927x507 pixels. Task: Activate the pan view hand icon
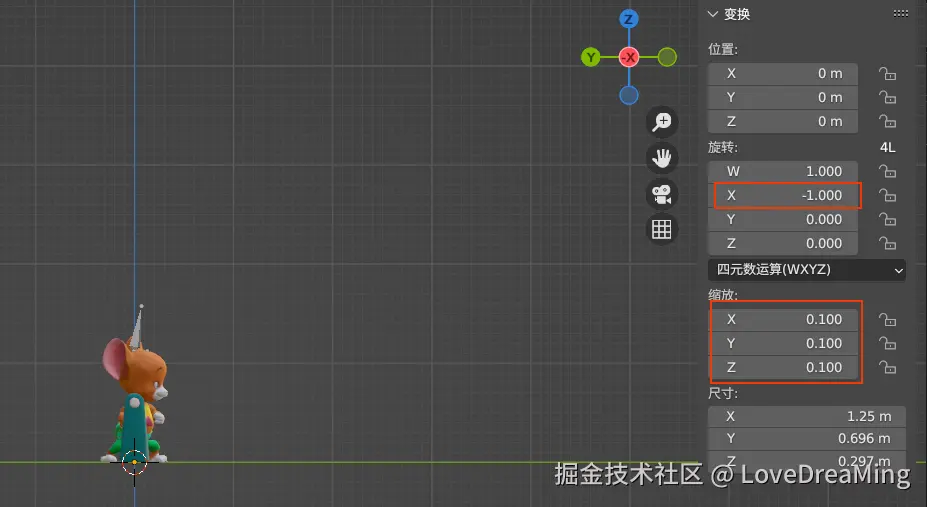click(x=662, y=158)
